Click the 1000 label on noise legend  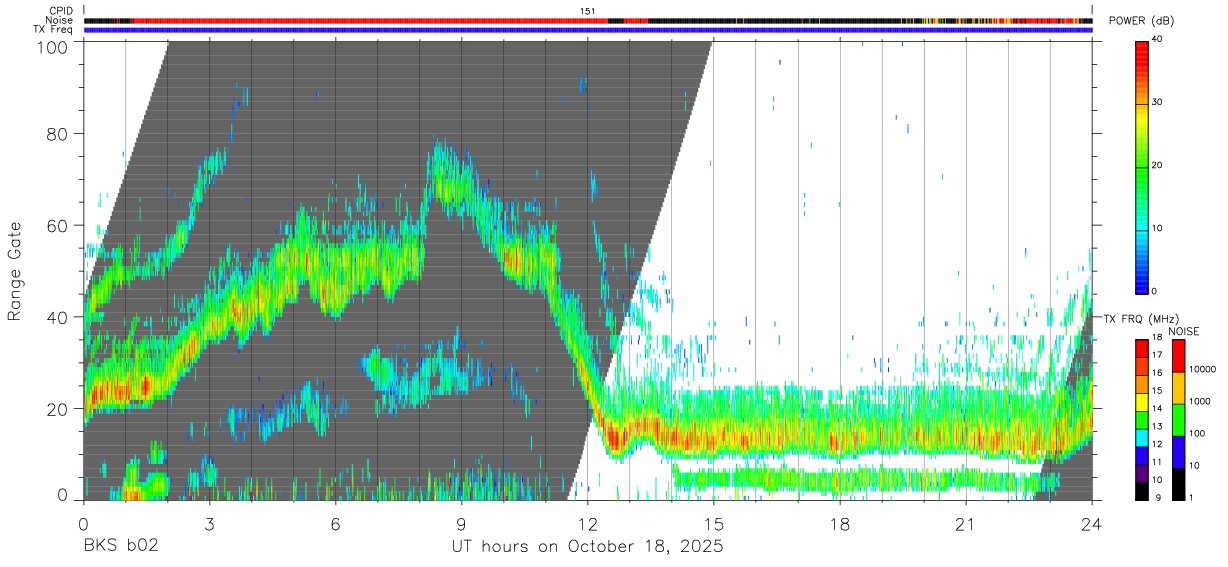point(1200,402)
